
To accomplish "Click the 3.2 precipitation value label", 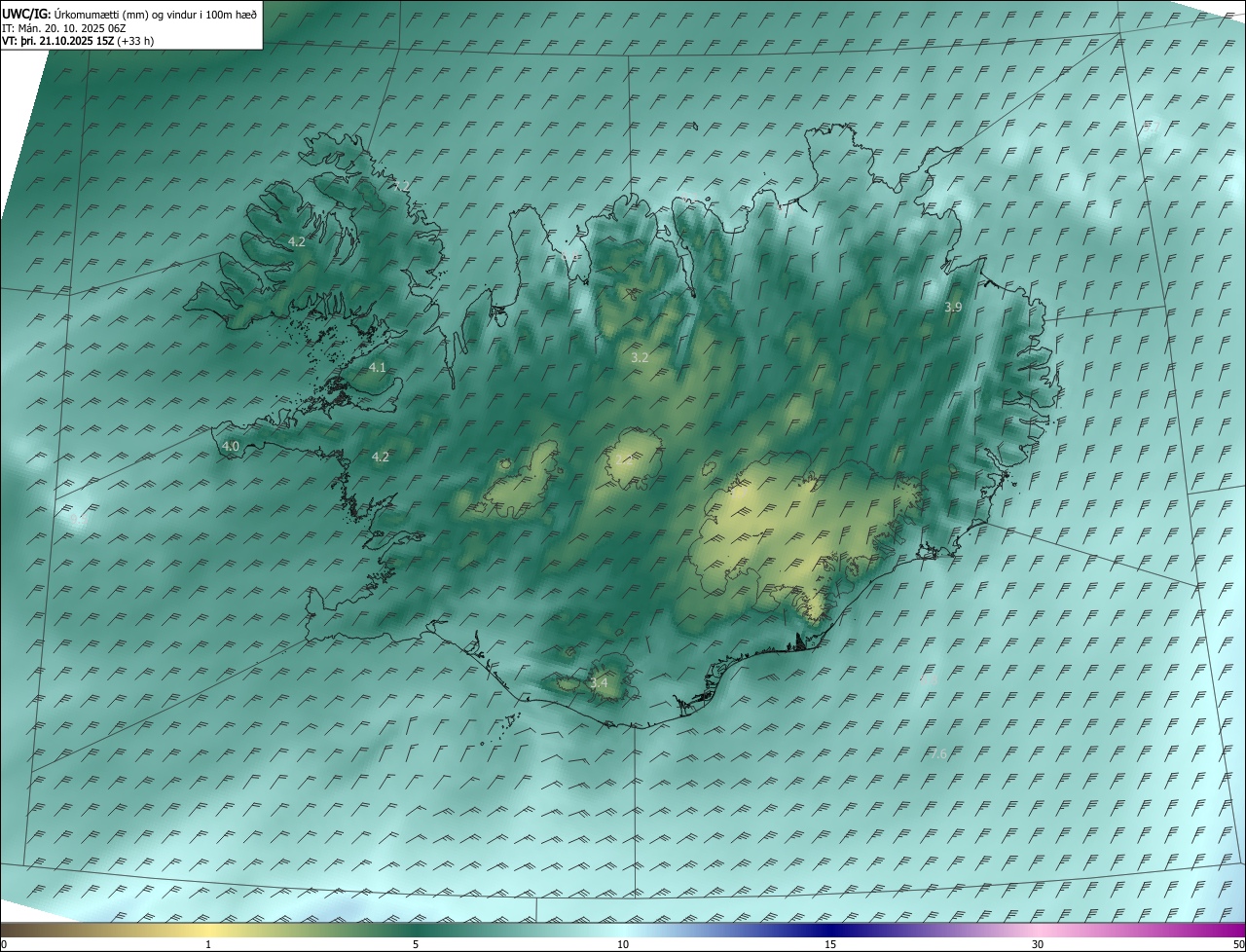I will pos(640,357).
